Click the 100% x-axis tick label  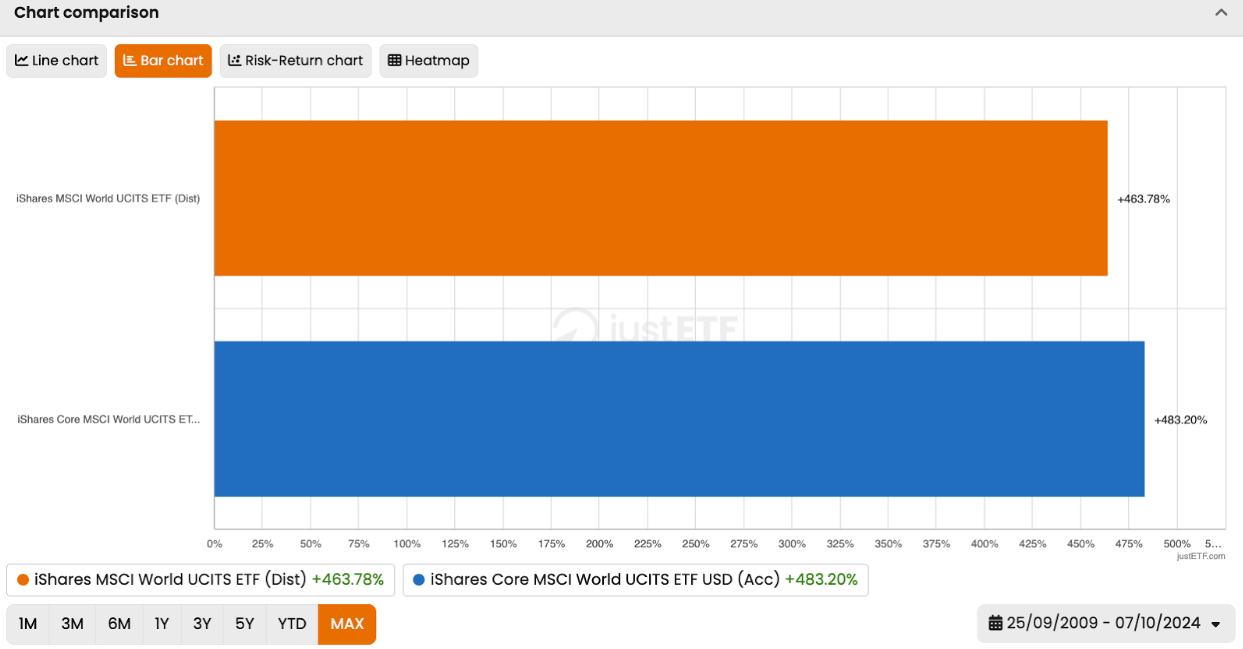pyautogui.click(x=407, y=544)
